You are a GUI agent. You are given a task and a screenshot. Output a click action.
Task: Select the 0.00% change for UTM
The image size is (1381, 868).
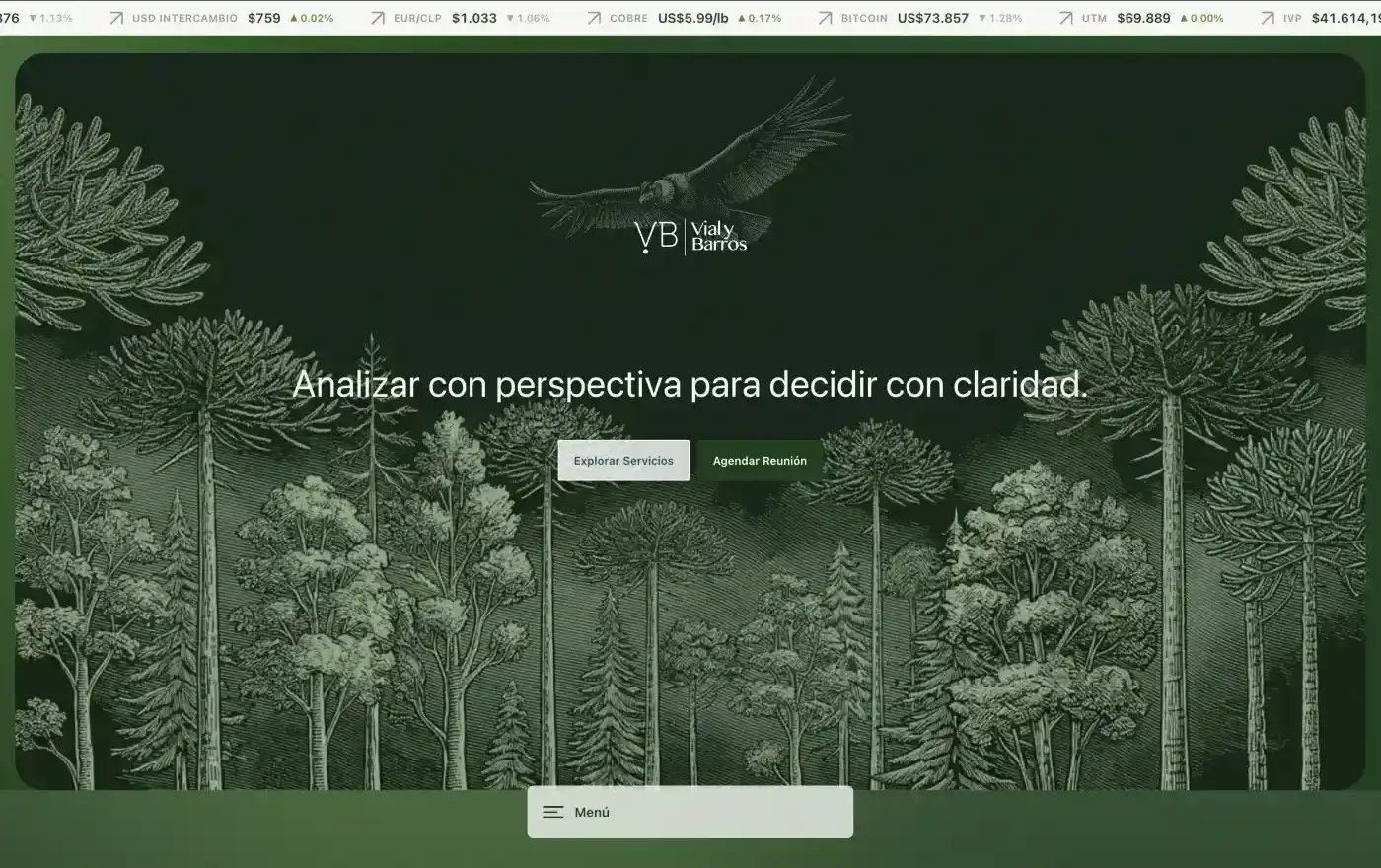click(1201, 18)
